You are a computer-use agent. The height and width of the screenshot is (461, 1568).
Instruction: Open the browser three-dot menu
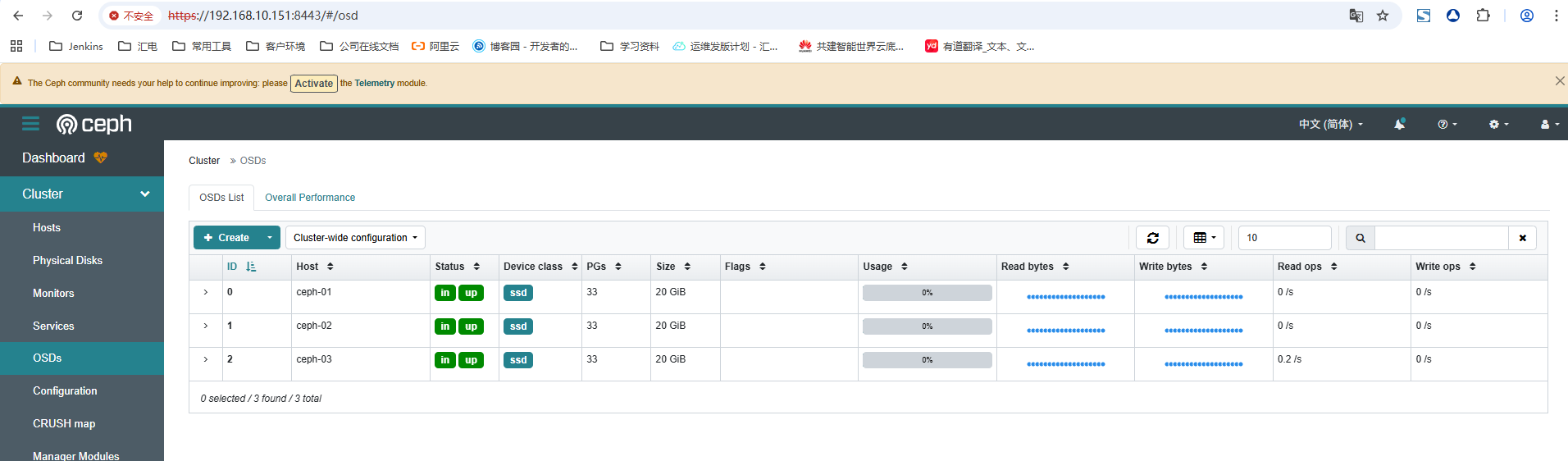[1556, 16]
